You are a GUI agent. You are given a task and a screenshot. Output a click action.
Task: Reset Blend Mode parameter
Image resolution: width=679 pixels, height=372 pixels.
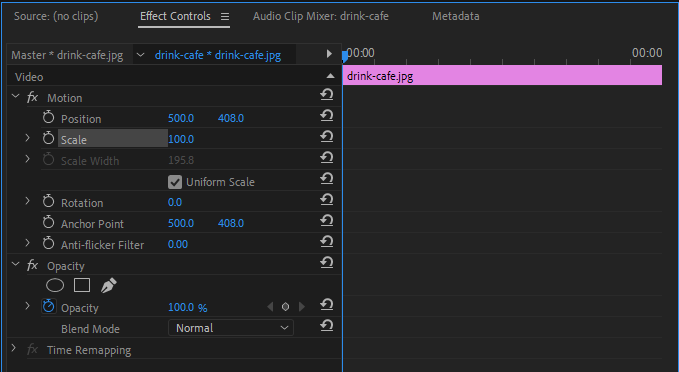[x=327, y=325]
